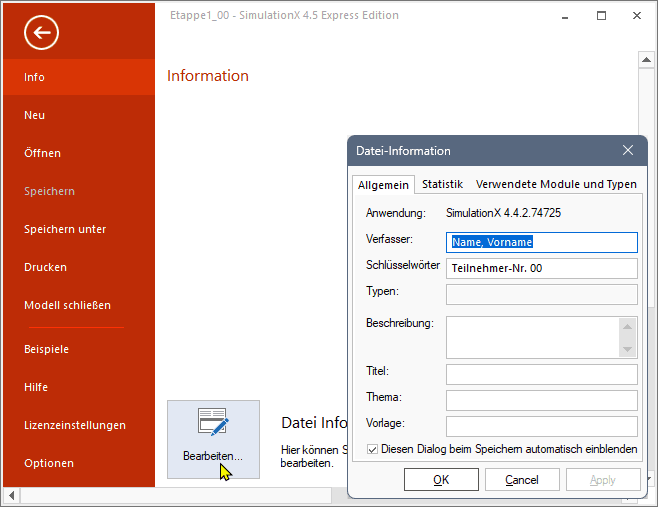This screenshot has height=507, width=658.
Task: Click the back arrow circle icon
Action: tap(41, 33)
